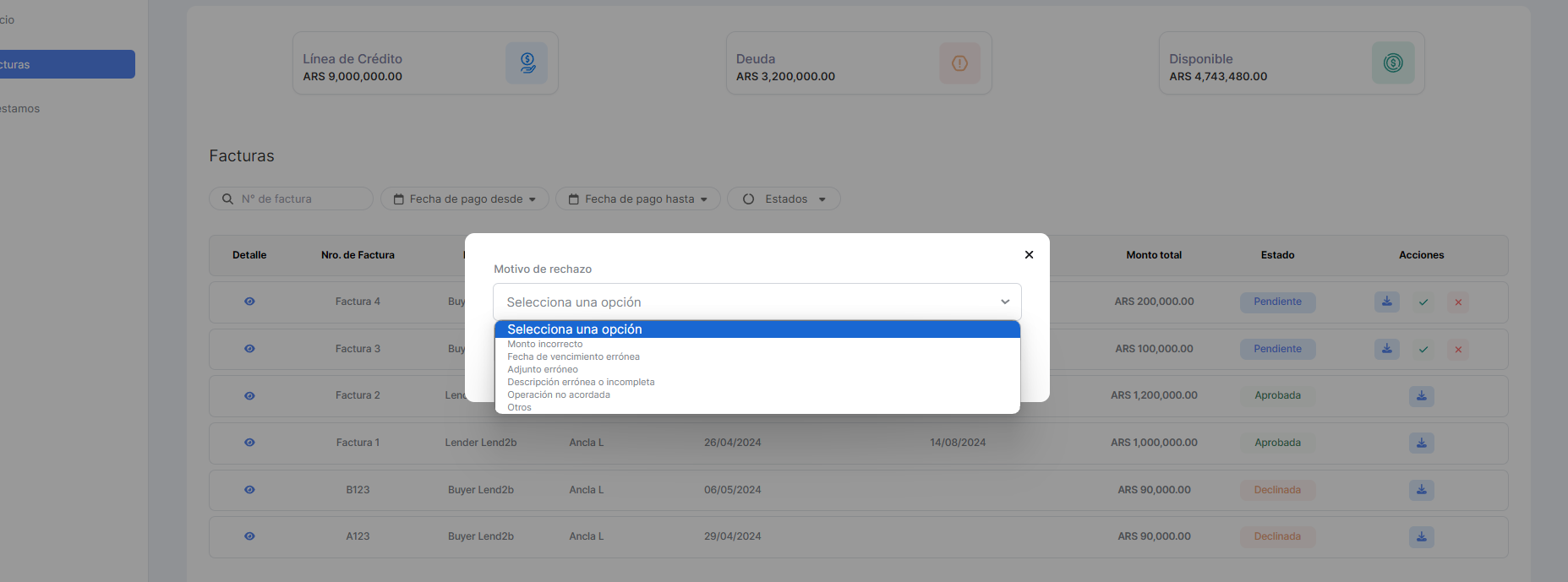Select 'Otros' from rejection reasons list
The height and width of the screenshot is (582, 1568).
point(520,408)
